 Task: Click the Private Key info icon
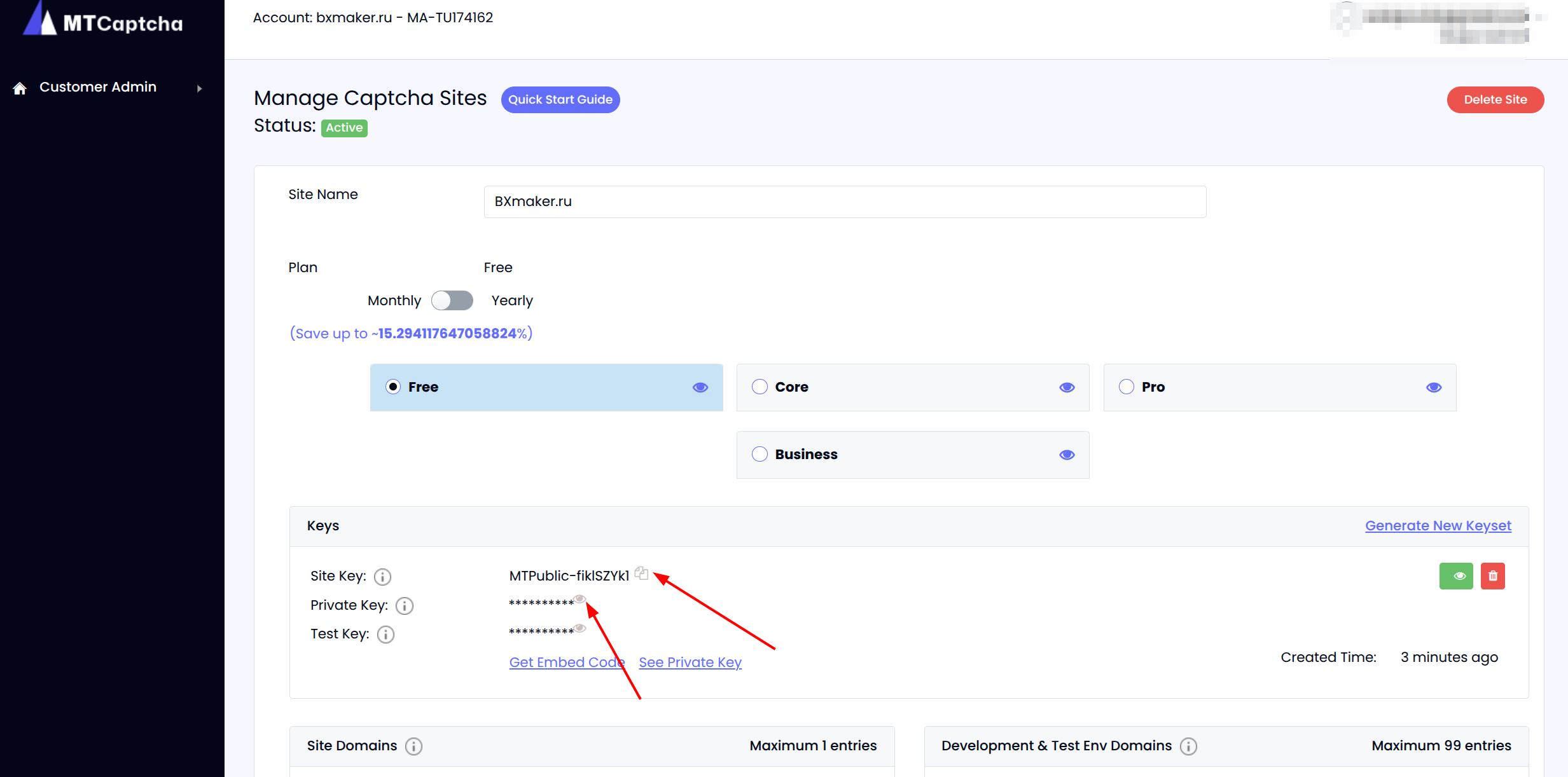(405, 606)
